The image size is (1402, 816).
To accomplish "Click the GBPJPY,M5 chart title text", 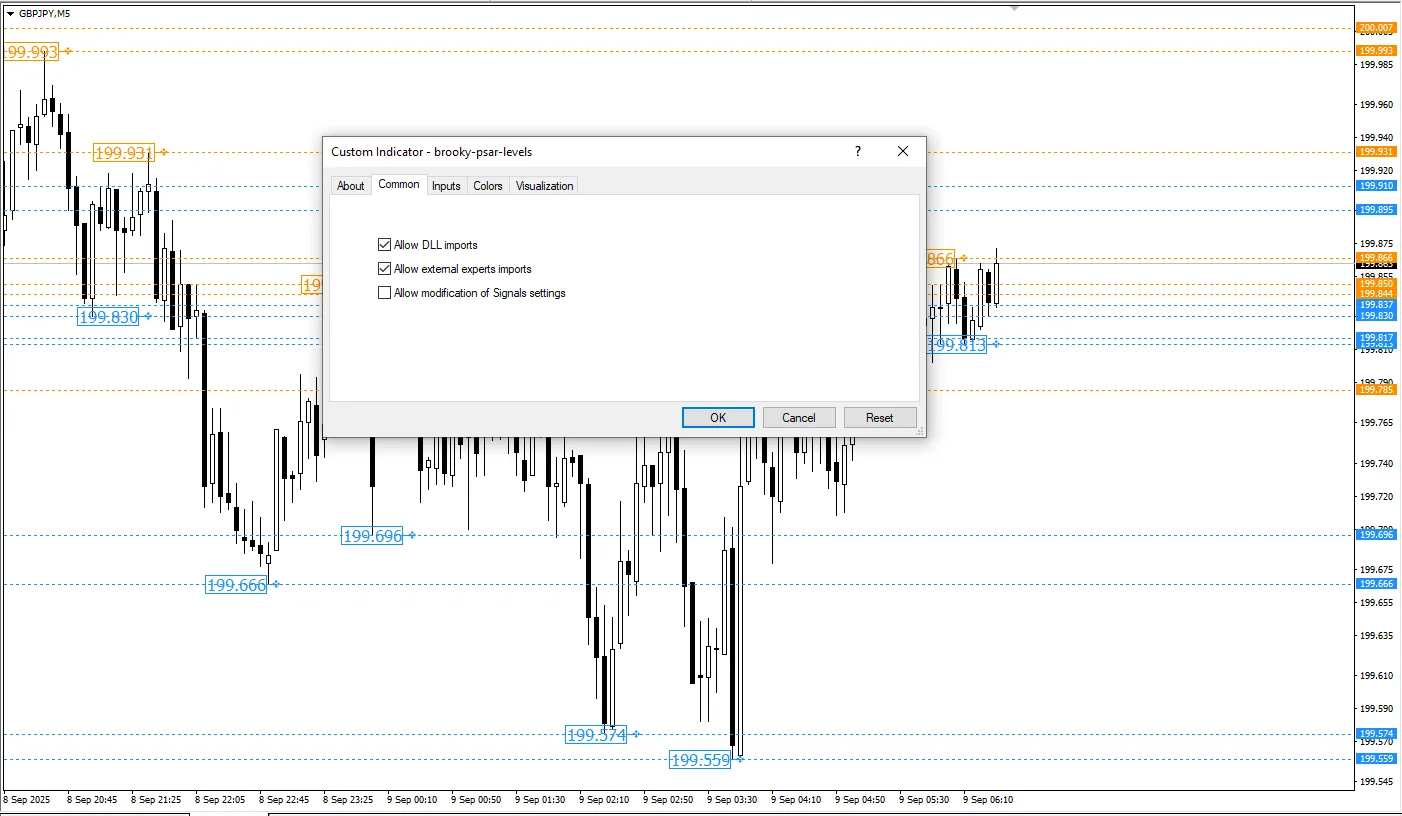I will click(45, 13).
